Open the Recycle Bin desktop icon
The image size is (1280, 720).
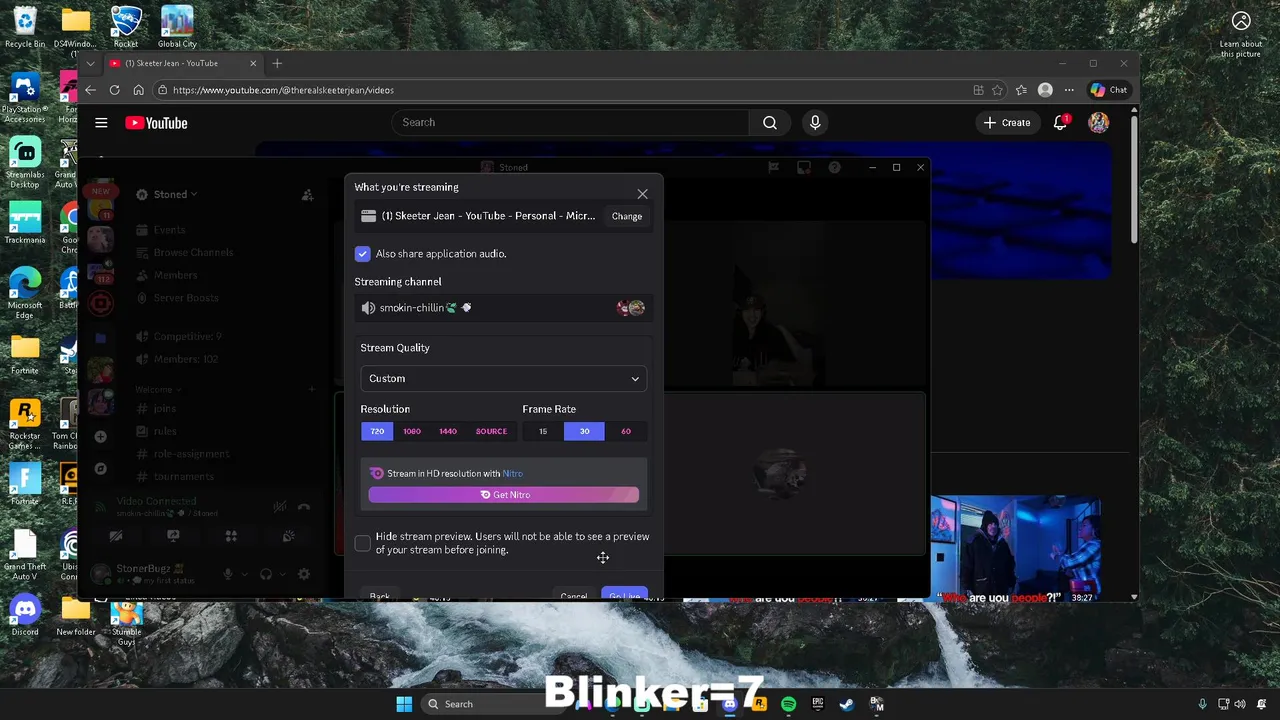25,27
